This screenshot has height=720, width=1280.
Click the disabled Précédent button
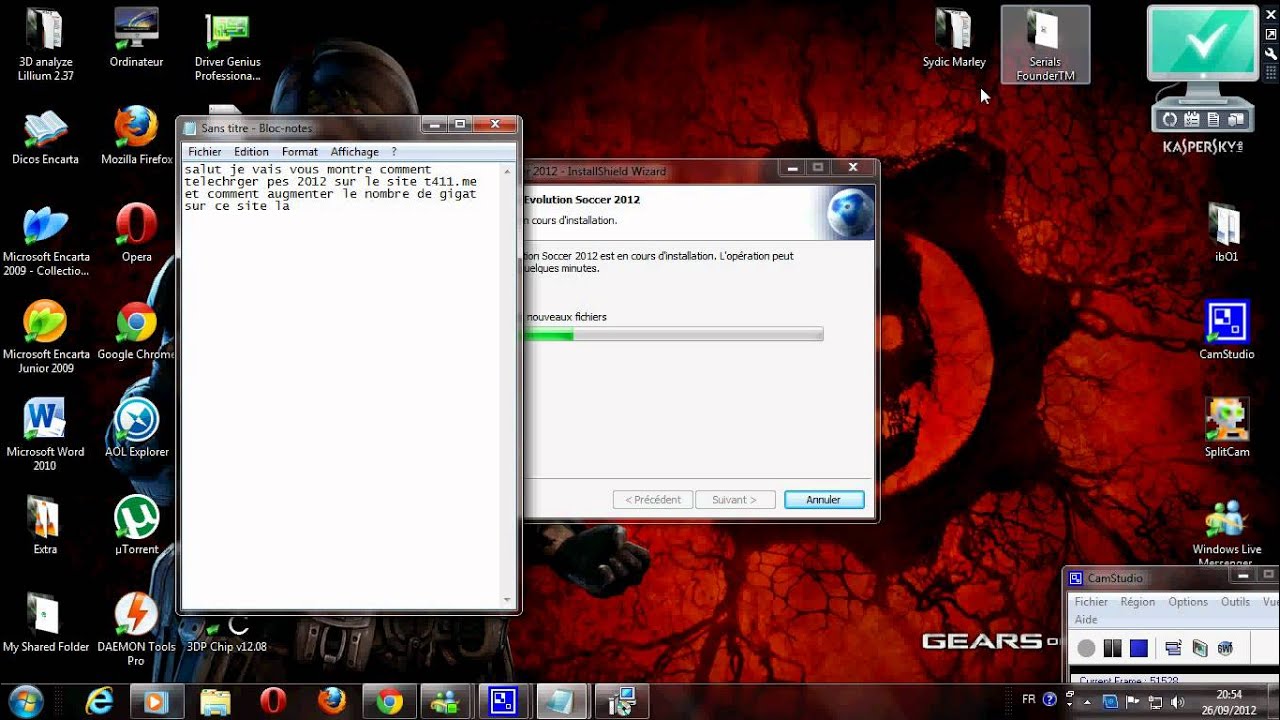(x=653, y=500)
